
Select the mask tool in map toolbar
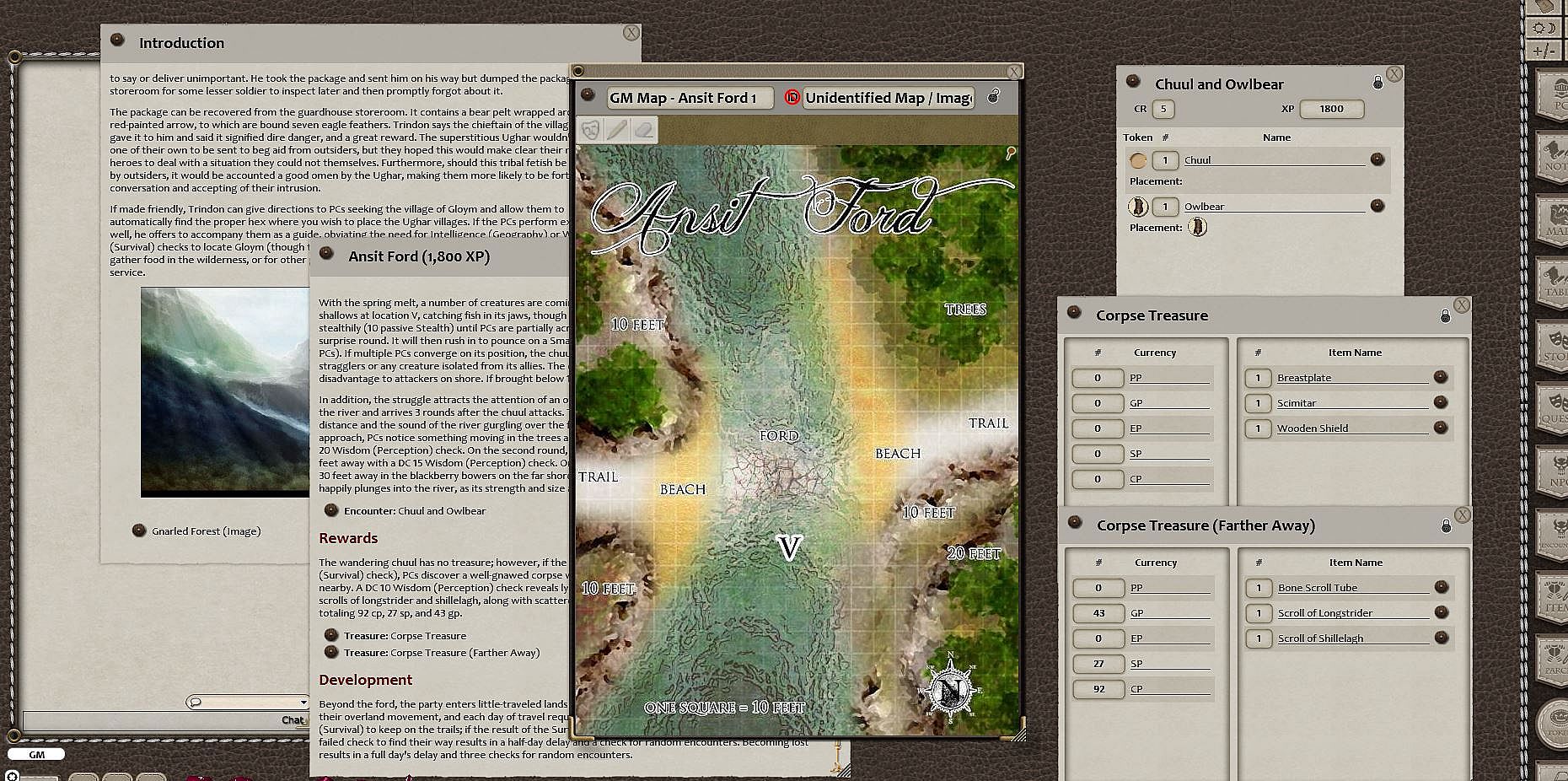click(x=591, y=130)
